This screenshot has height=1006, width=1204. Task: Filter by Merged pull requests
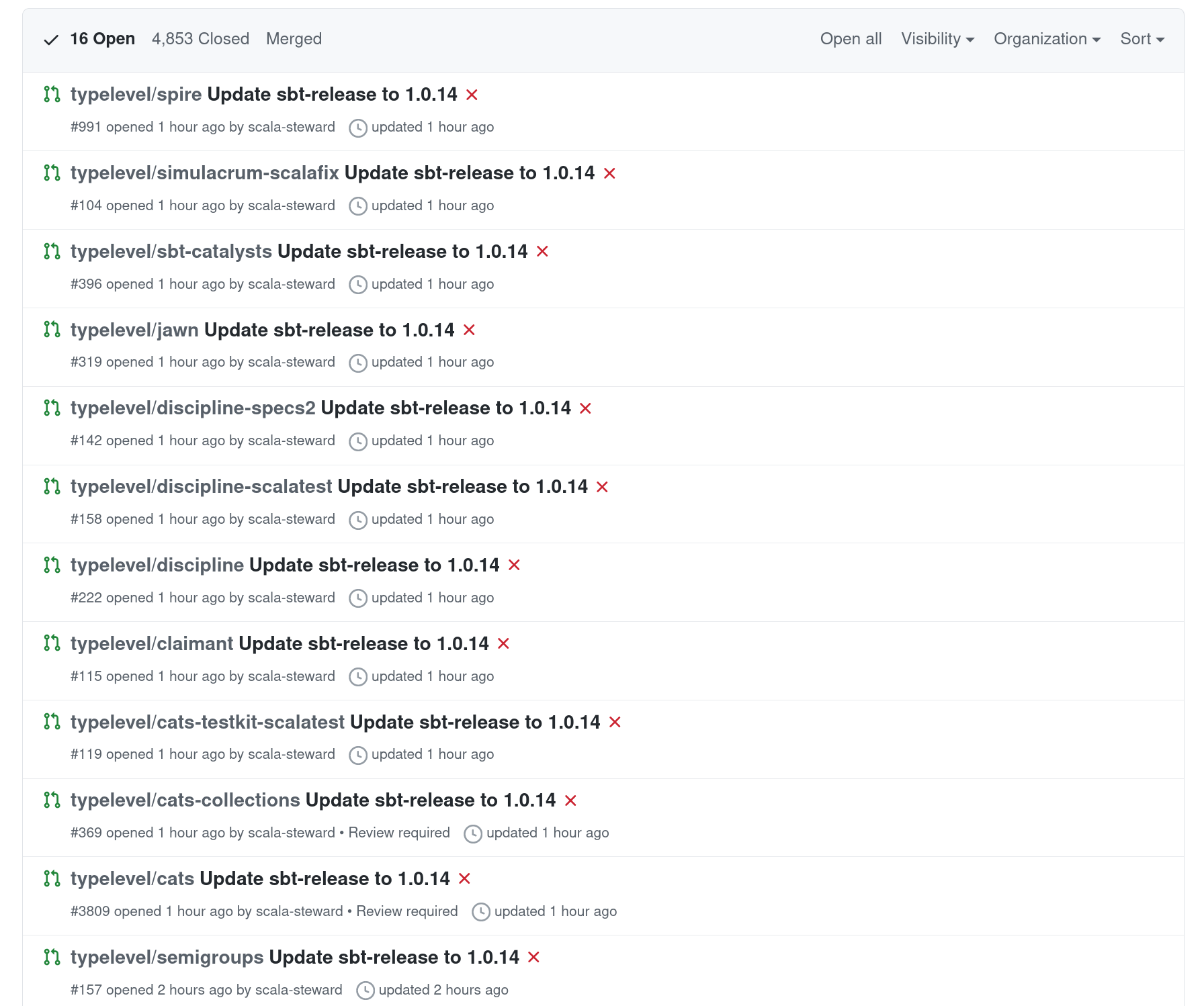294,39
